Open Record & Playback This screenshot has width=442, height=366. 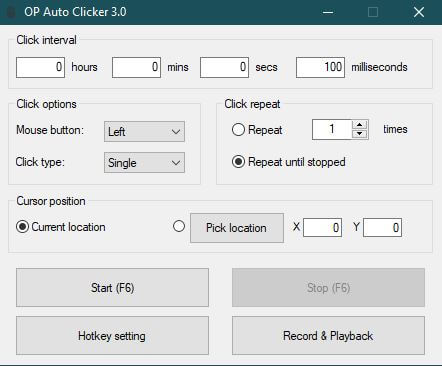[x=328, y=336]
